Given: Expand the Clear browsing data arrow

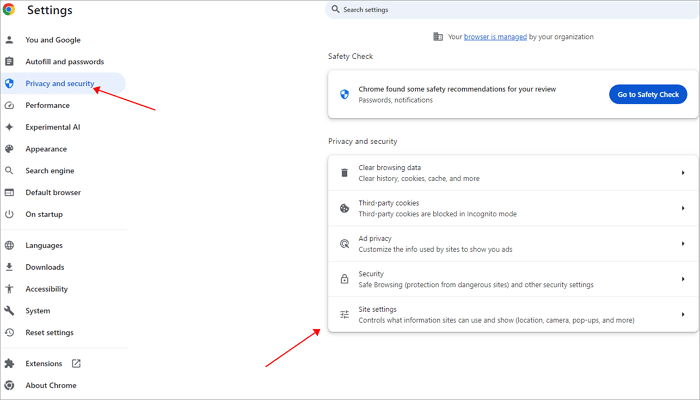Looking at the screenshot, I should point(683,173).
